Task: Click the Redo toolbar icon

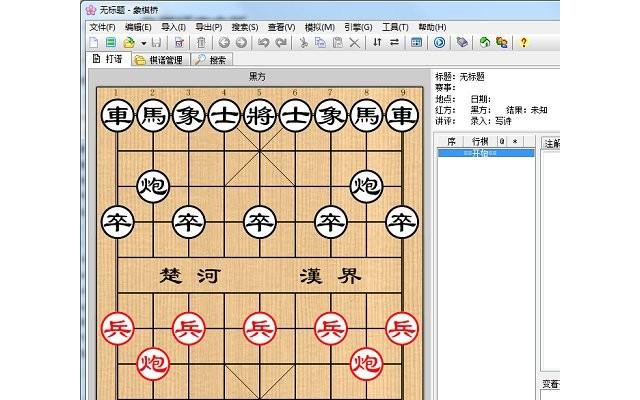Action: click(x=281, y=42)
